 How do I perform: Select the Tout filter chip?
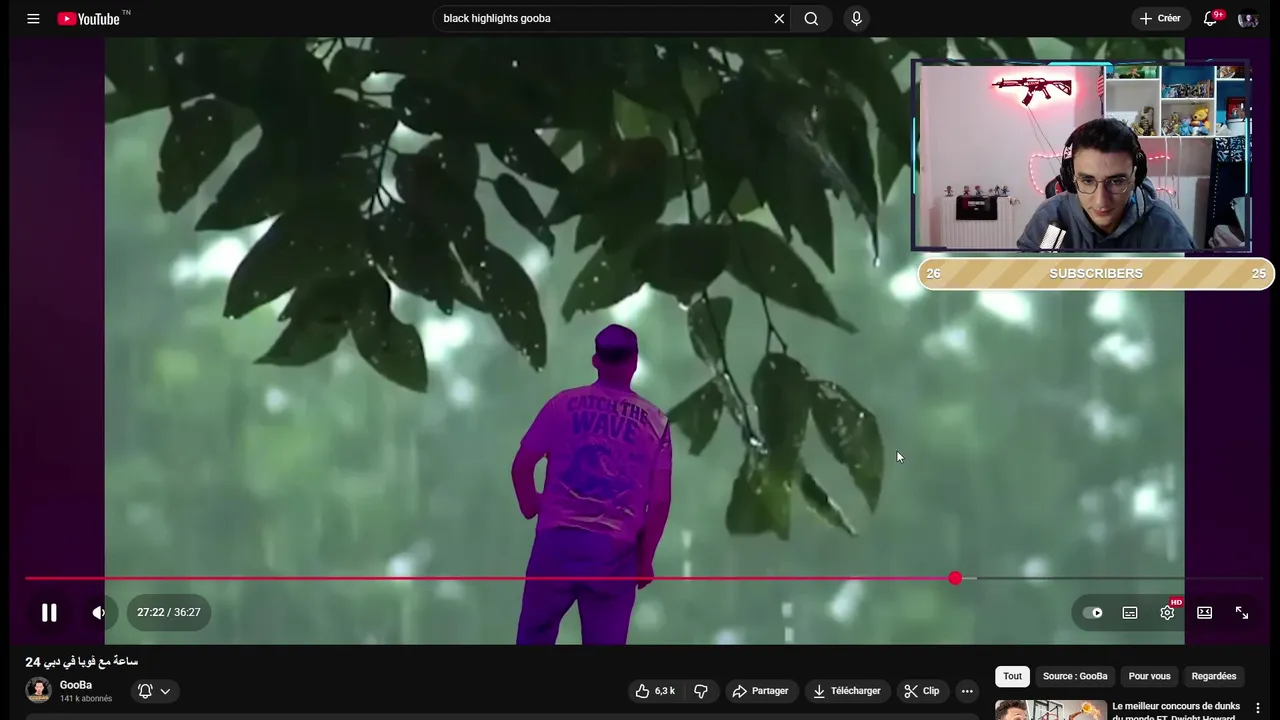1013,676
